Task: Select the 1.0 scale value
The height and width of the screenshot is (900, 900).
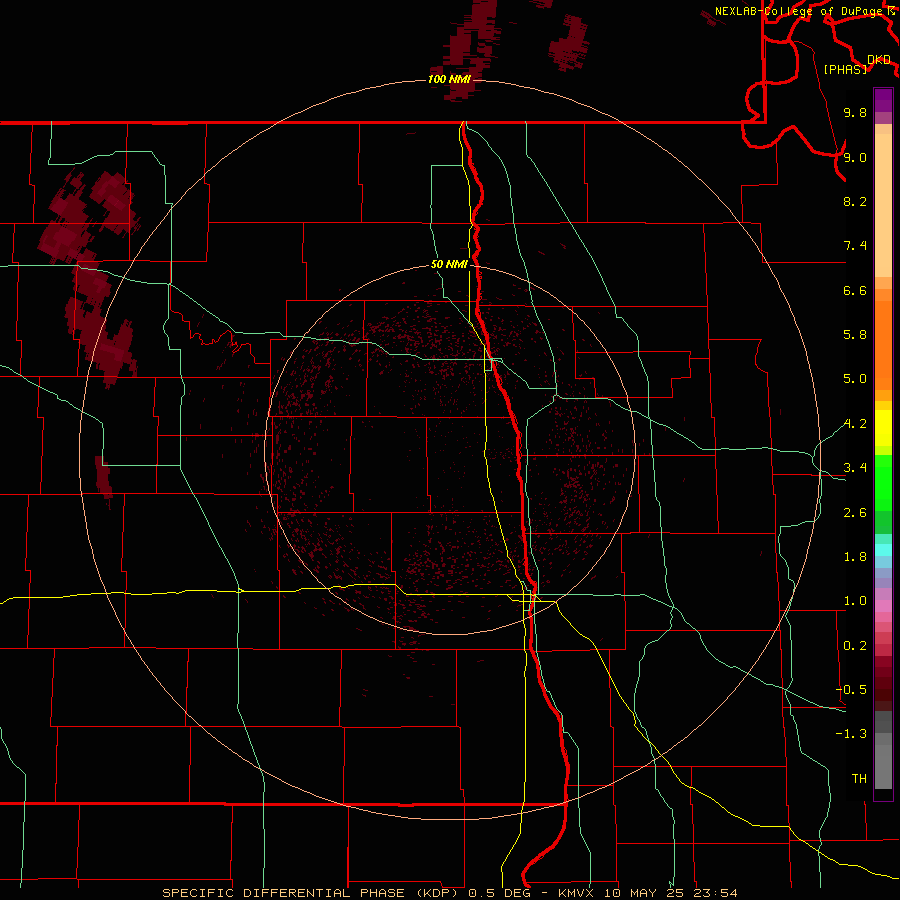Action: (x=855, y=601)
